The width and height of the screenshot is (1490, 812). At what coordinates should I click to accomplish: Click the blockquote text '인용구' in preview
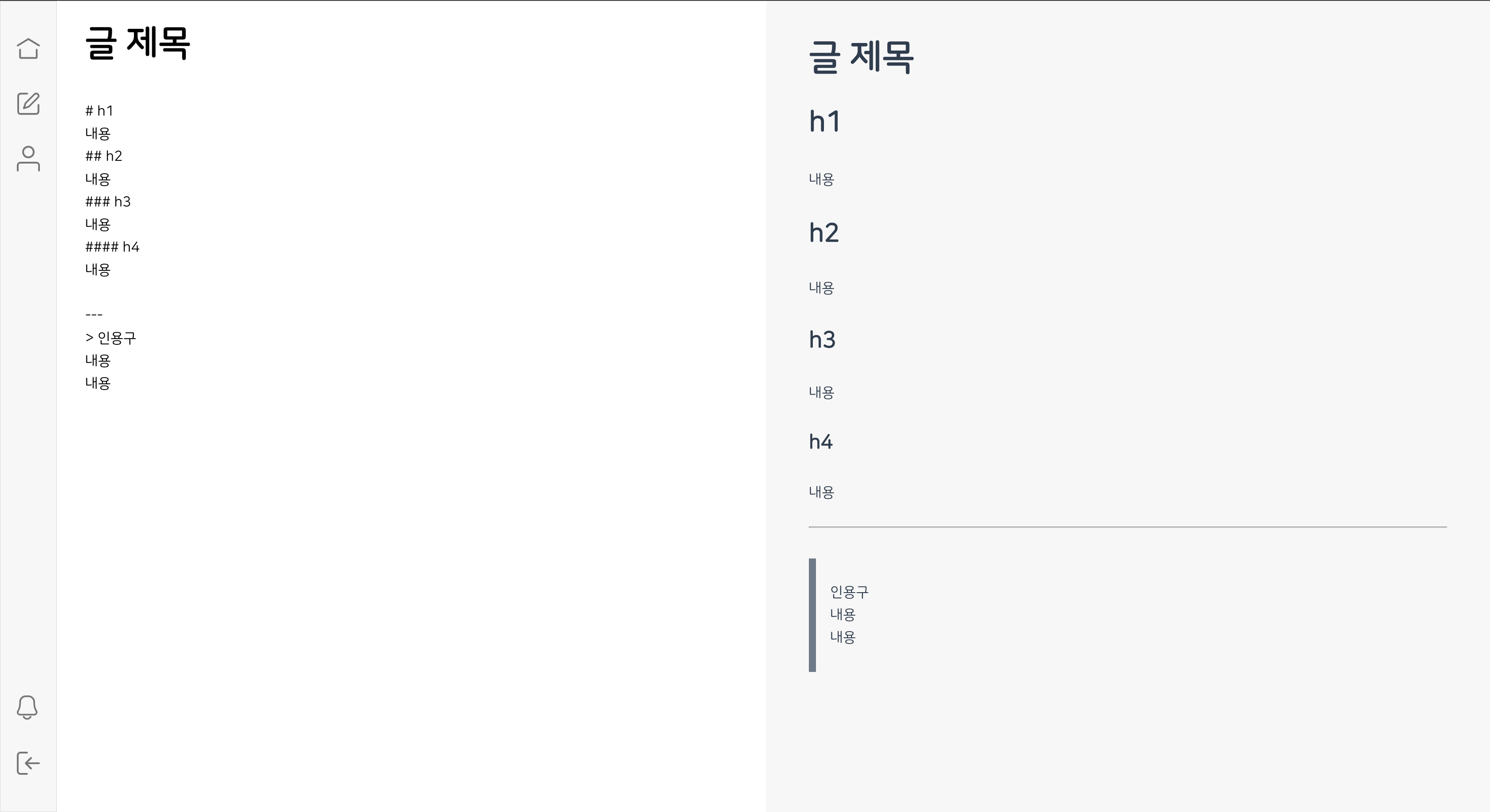point(849,592)
